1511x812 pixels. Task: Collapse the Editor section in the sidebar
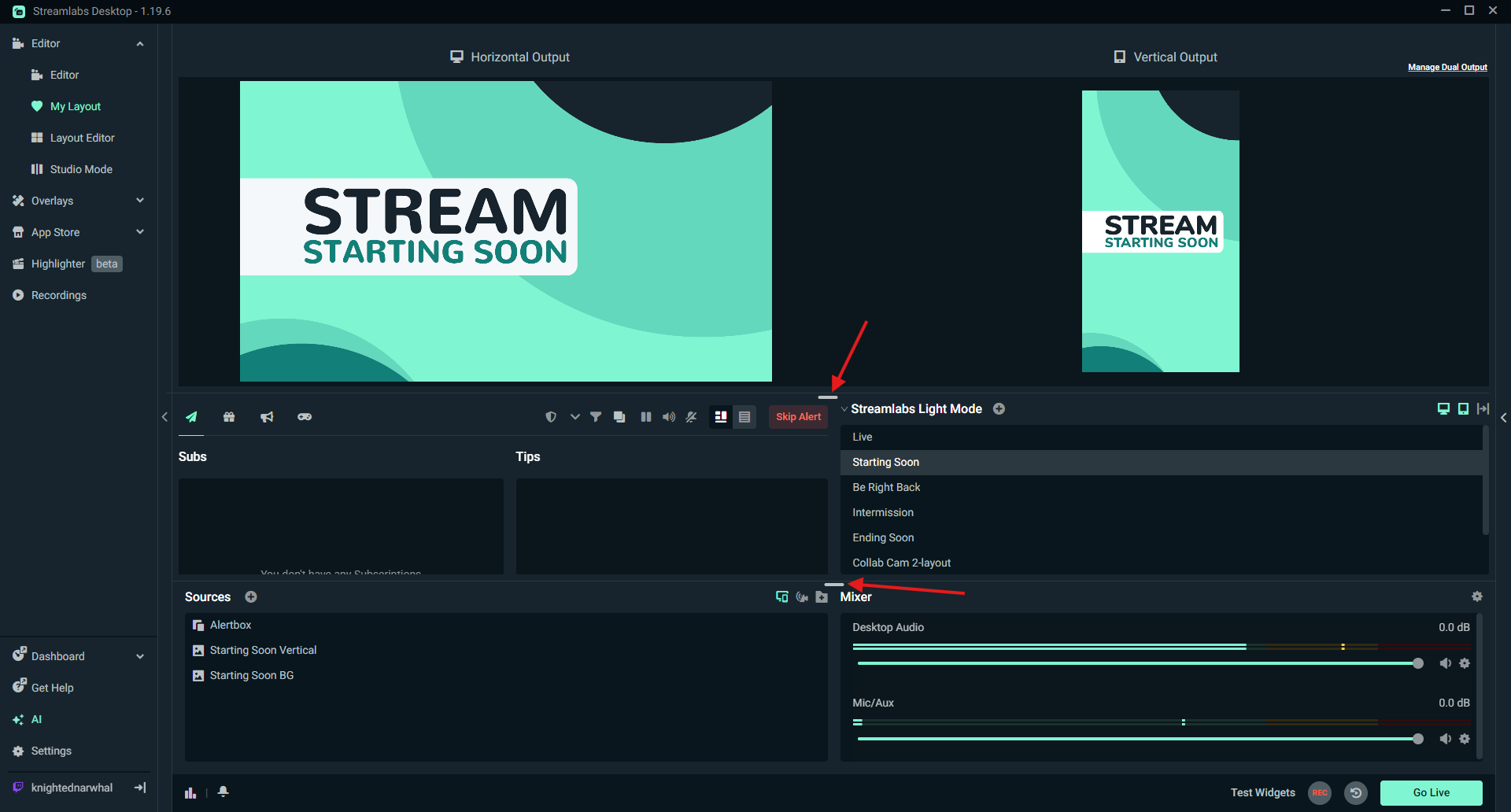click(x=140, y=43)
